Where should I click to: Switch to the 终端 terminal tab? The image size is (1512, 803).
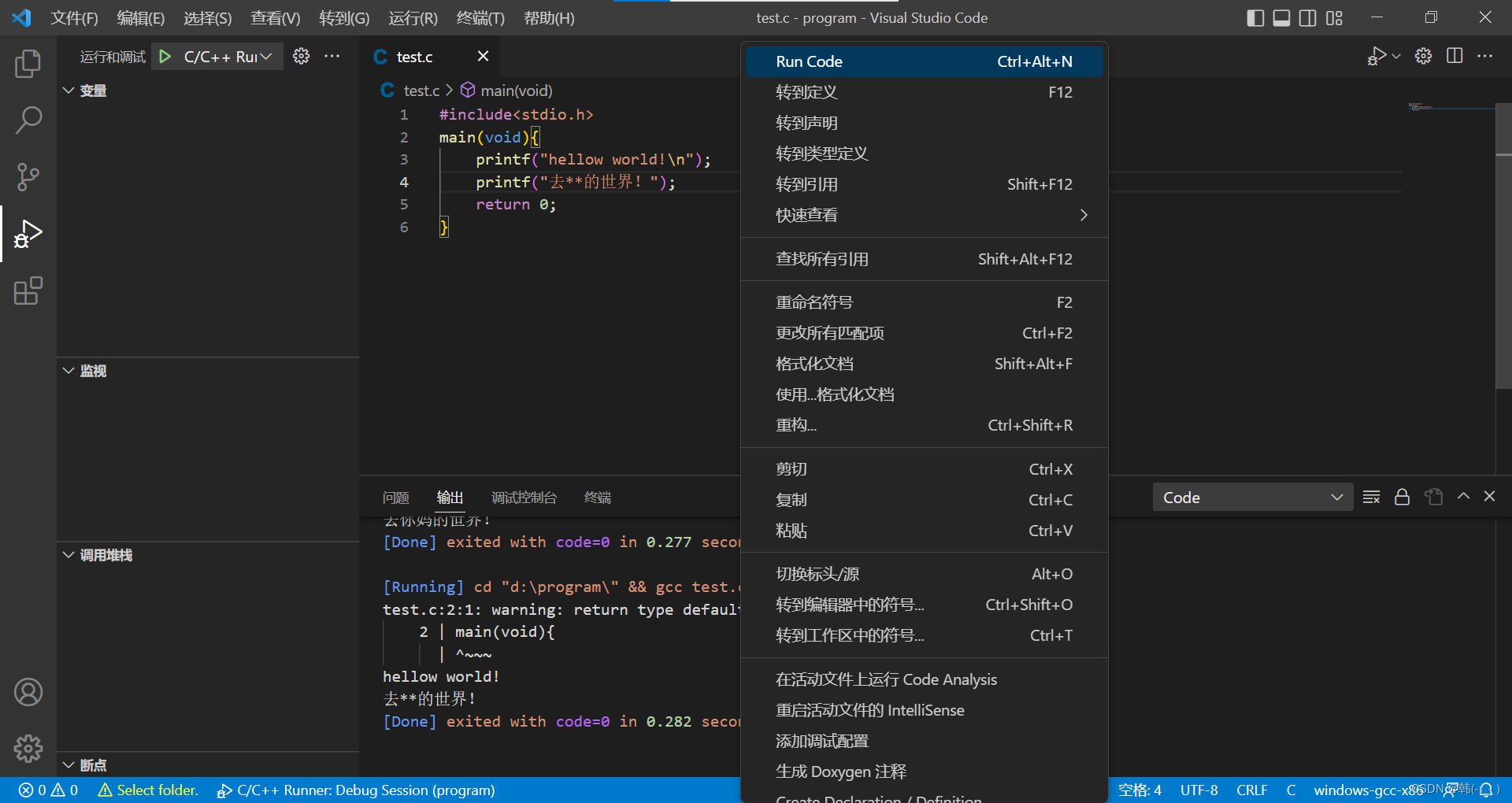pyautogui.click(x=597, y=497)
